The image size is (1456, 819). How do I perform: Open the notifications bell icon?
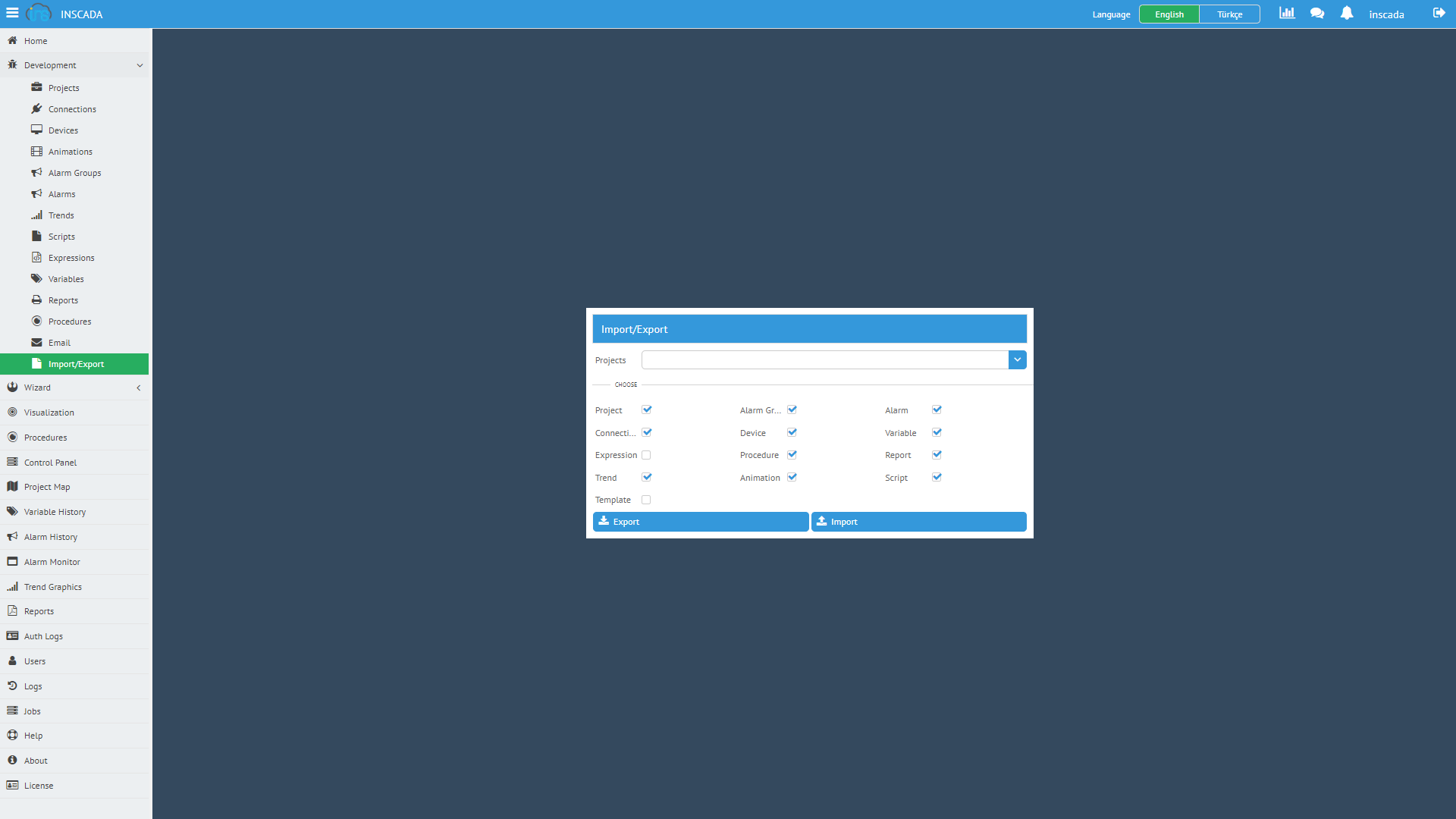(x=1347, y=13)
